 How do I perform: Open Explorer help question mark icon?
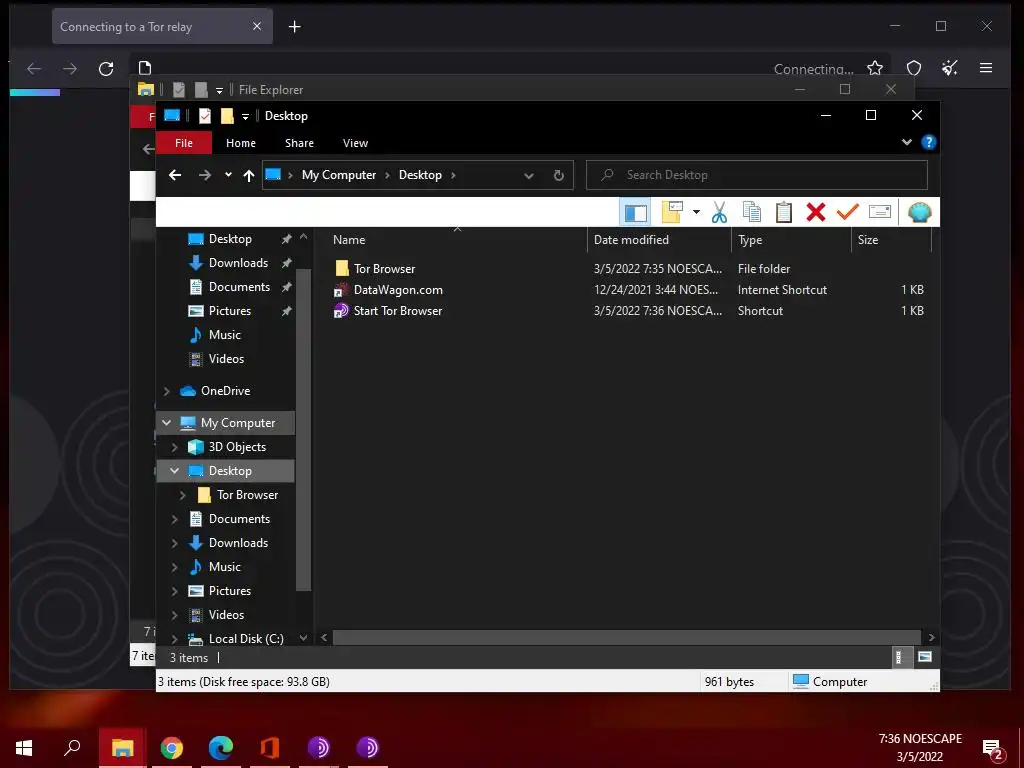point(929,142)
